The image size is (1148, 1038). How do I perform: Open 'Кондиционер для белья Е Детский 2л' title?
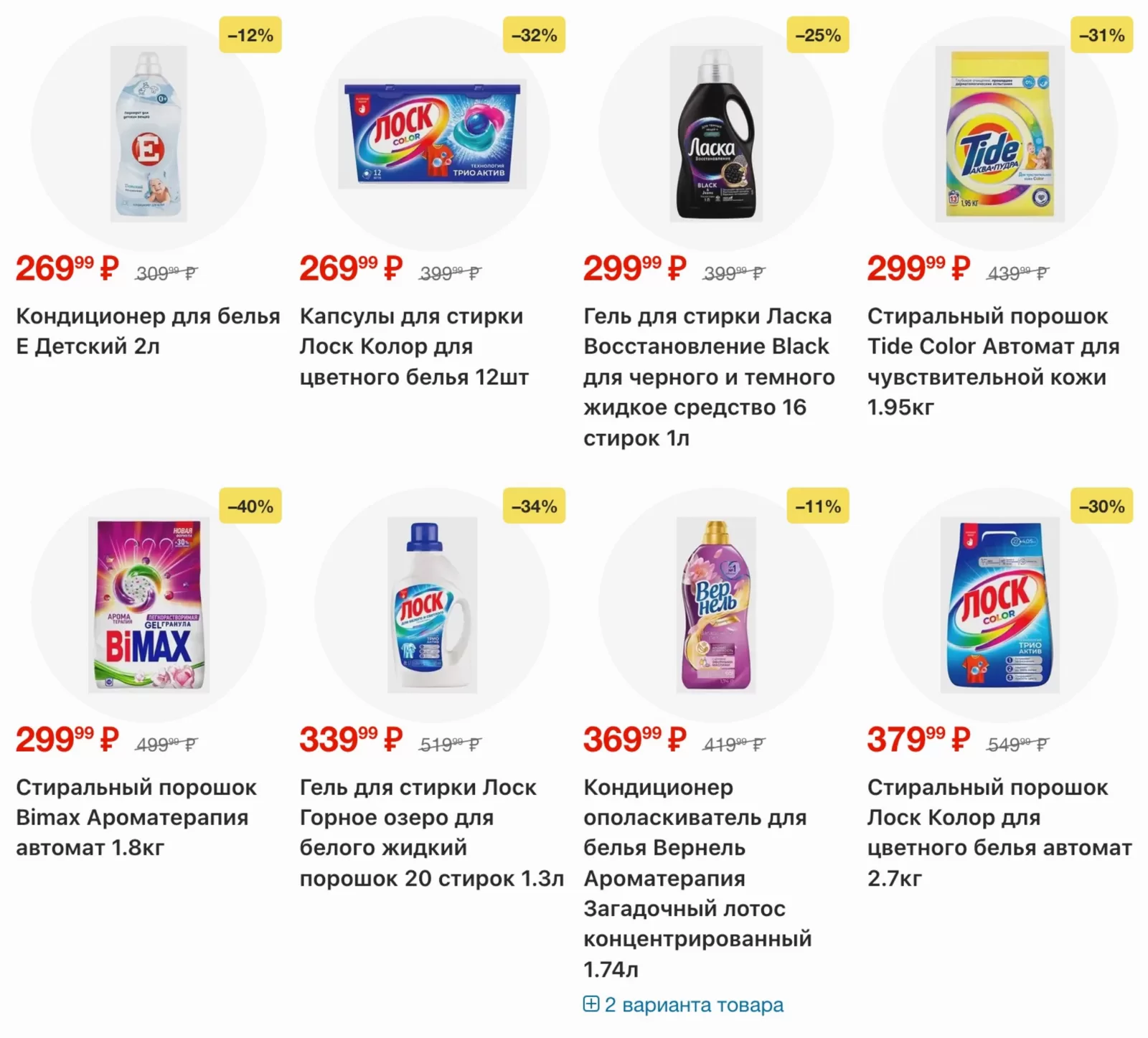[148, 331]
